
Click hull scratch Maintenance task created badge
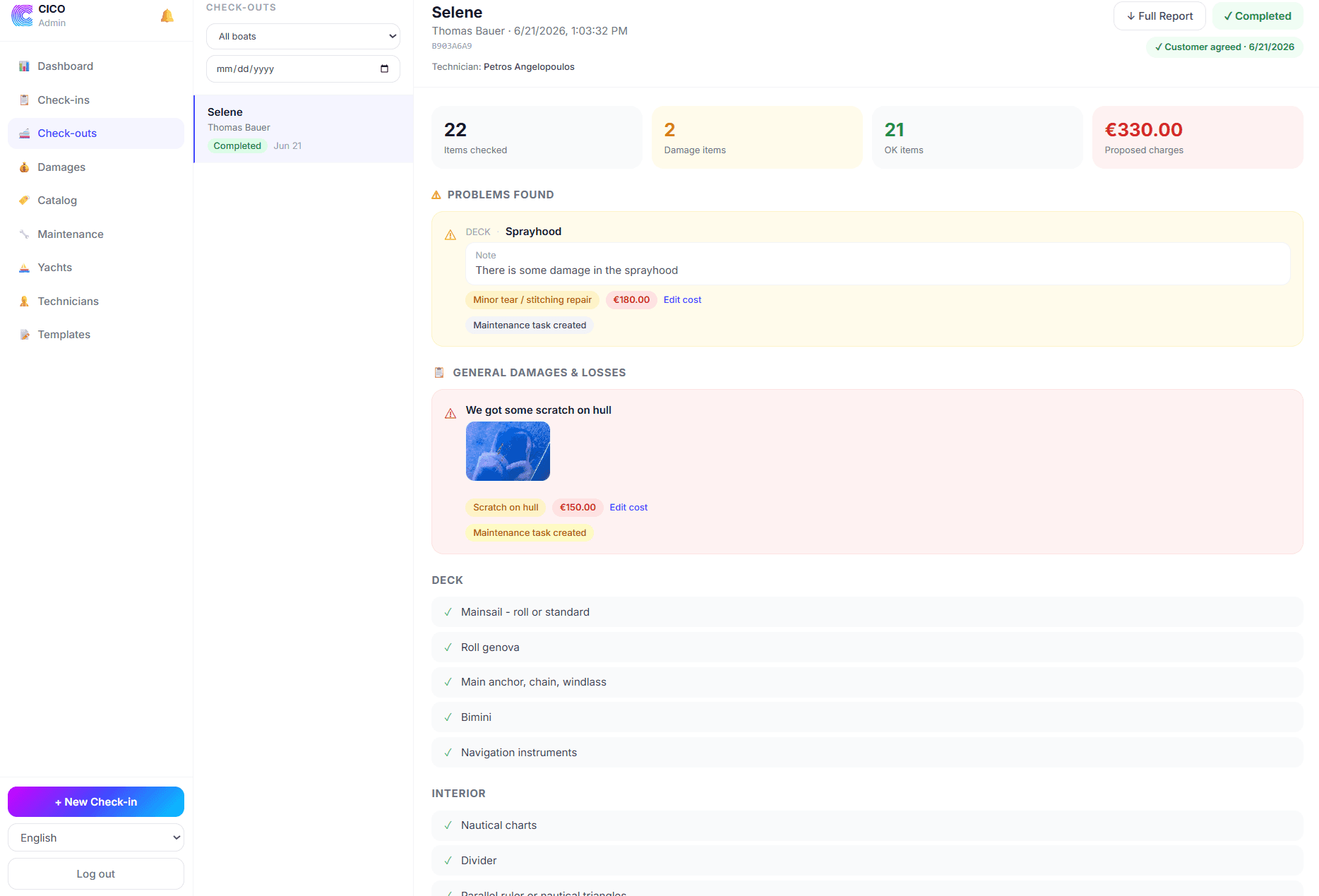click(530, 533)
